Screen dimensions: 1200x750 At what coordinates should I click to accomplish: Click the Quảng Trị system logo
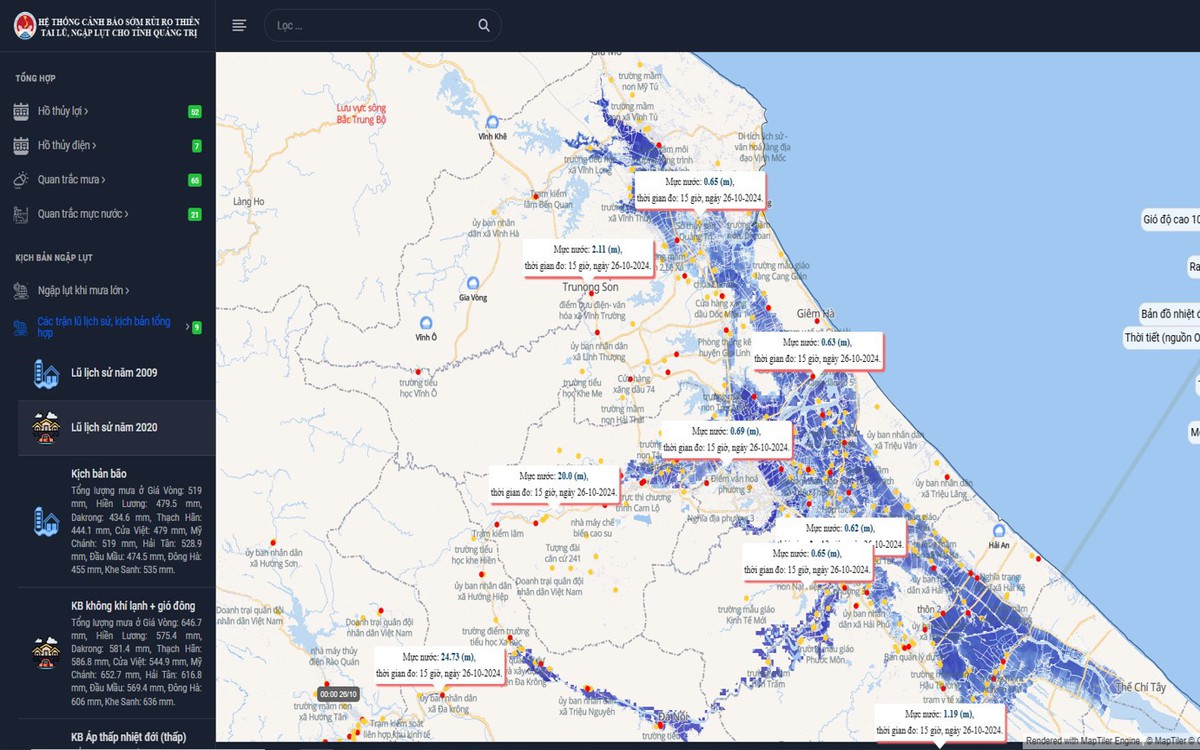point(24,25)
